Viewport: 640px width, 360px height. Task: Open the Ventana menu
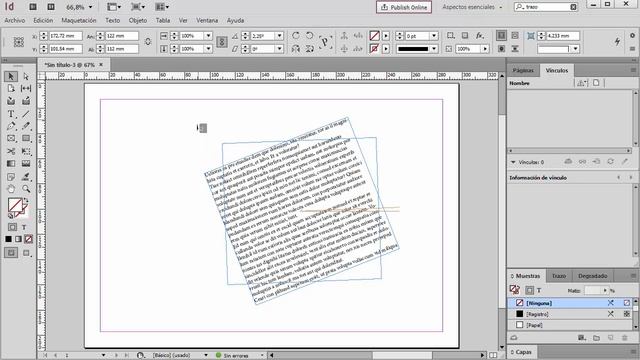207,20
